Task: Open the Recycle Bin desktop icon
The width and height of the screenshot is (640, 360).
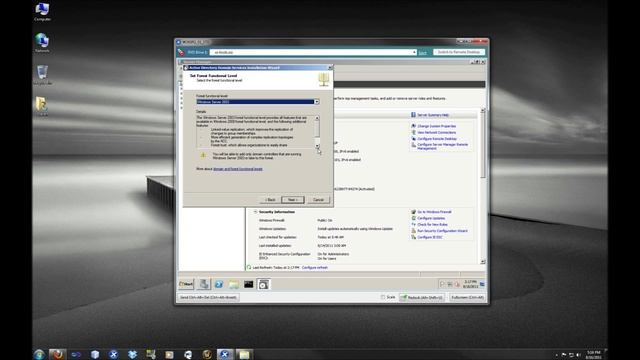Action: click(x=42, y=73)
